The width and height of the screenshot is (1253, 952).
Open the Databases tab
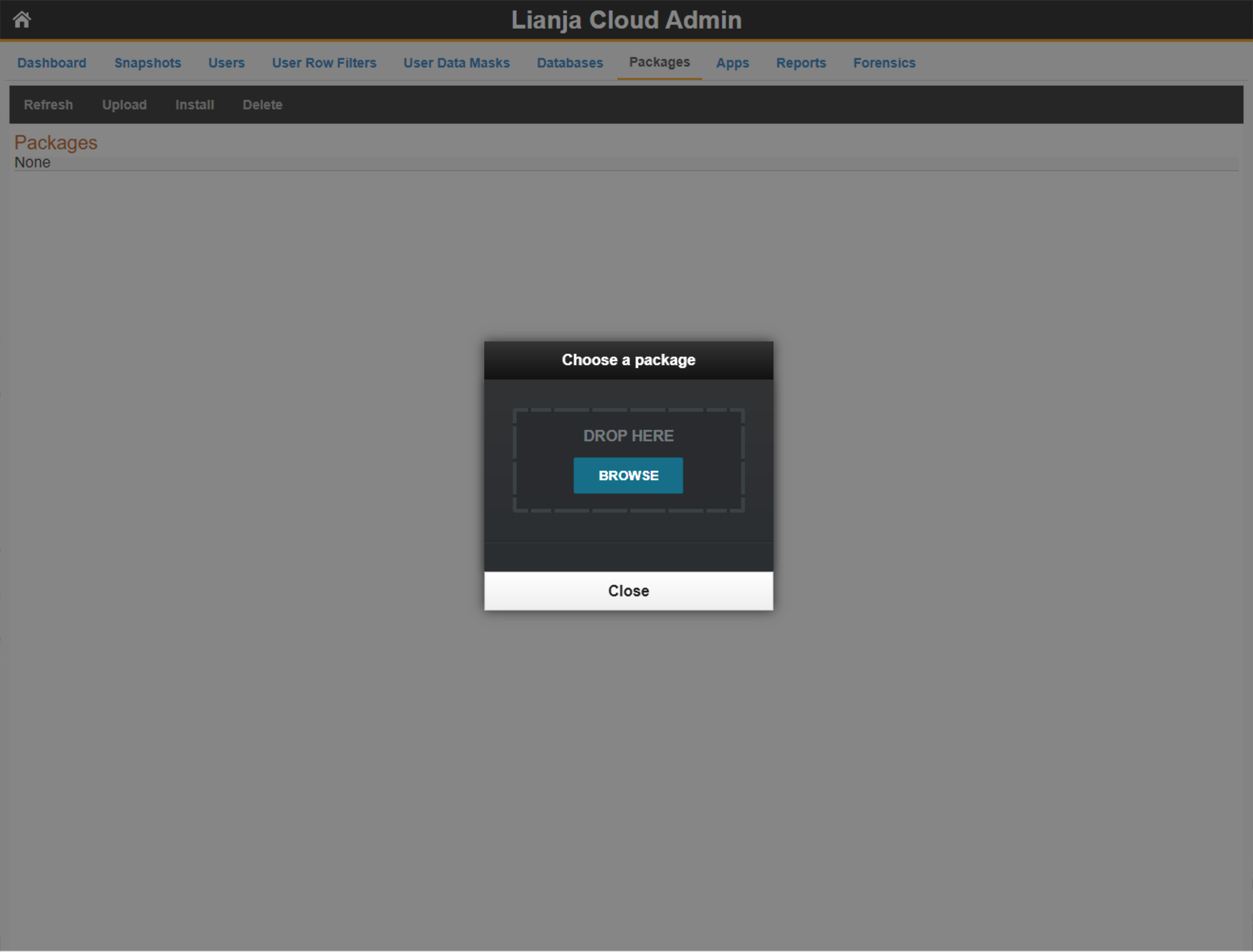(x=569, y=63)
